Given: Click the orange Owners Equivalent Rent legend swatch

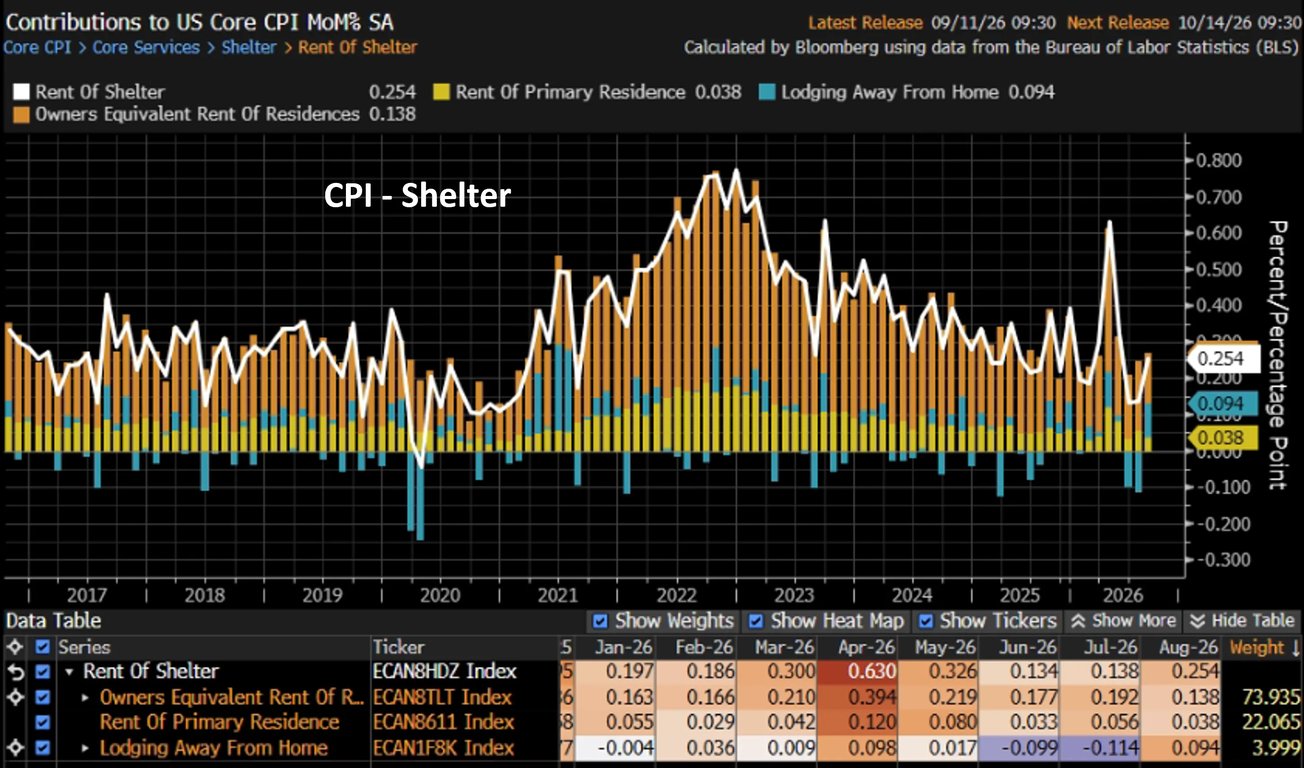Looking at the screenshot, I should click(22, 114).
